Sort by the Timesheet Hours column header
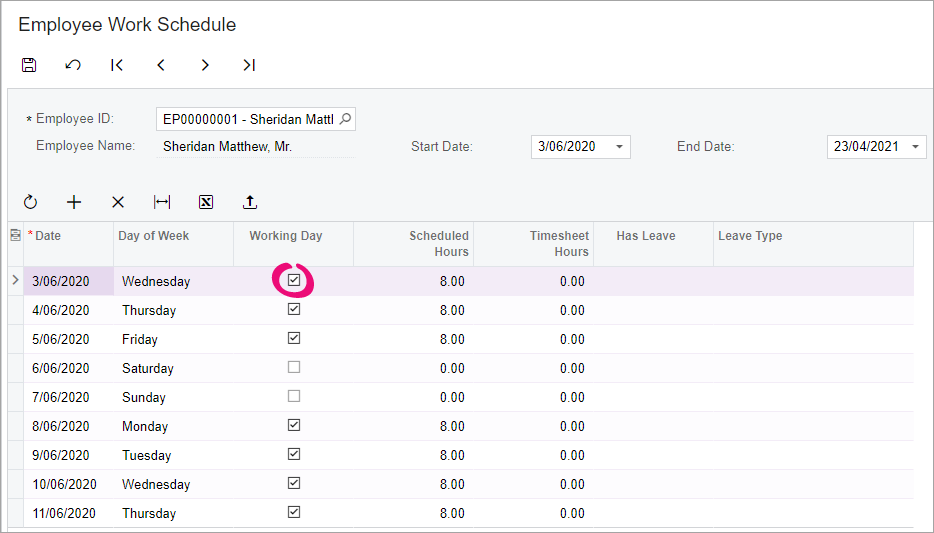The width and height of the screenshot is (934, 533). (533, 244)
